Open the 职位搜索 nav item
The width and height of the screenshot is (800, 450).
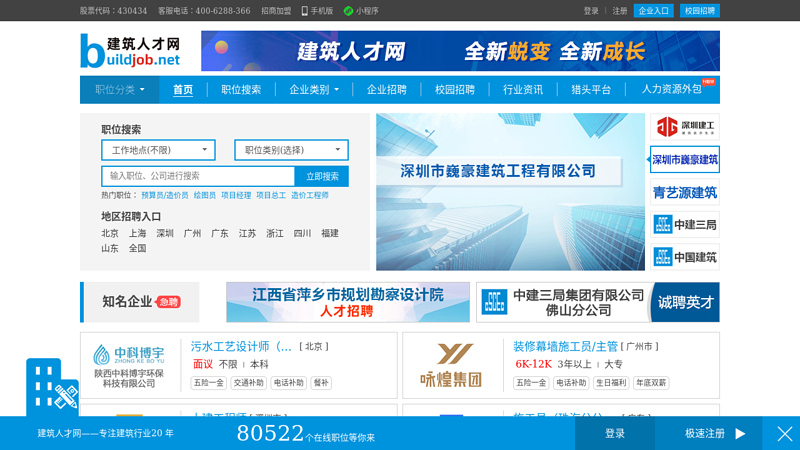coord(241,90)
